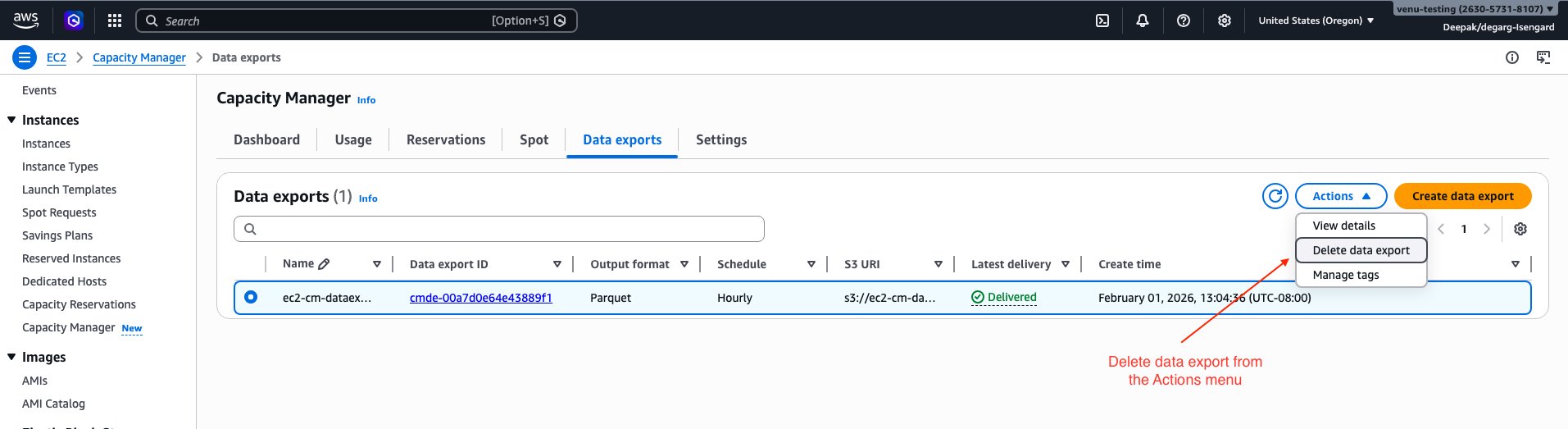
Task: Open the purple console shortcut icon
Action: [x=74, y=21]
